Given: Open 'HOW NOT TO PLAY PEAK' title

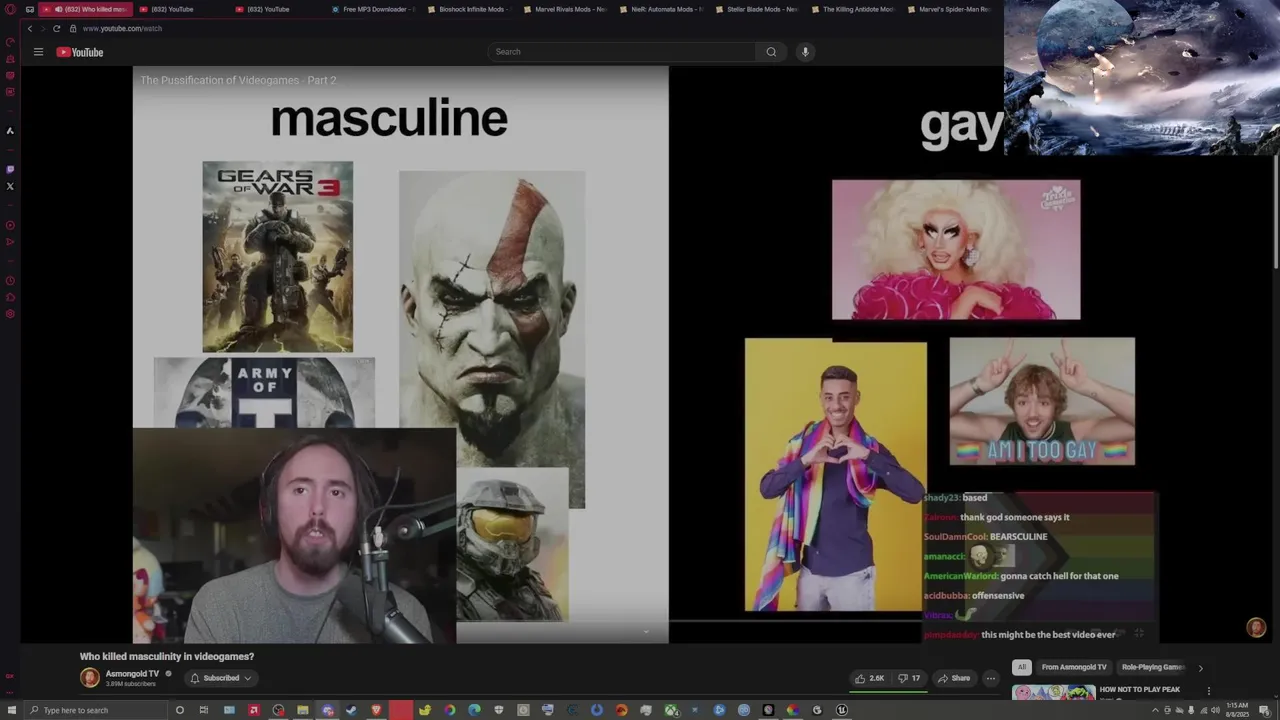Looking at the screenshot, I should 1140,689.
